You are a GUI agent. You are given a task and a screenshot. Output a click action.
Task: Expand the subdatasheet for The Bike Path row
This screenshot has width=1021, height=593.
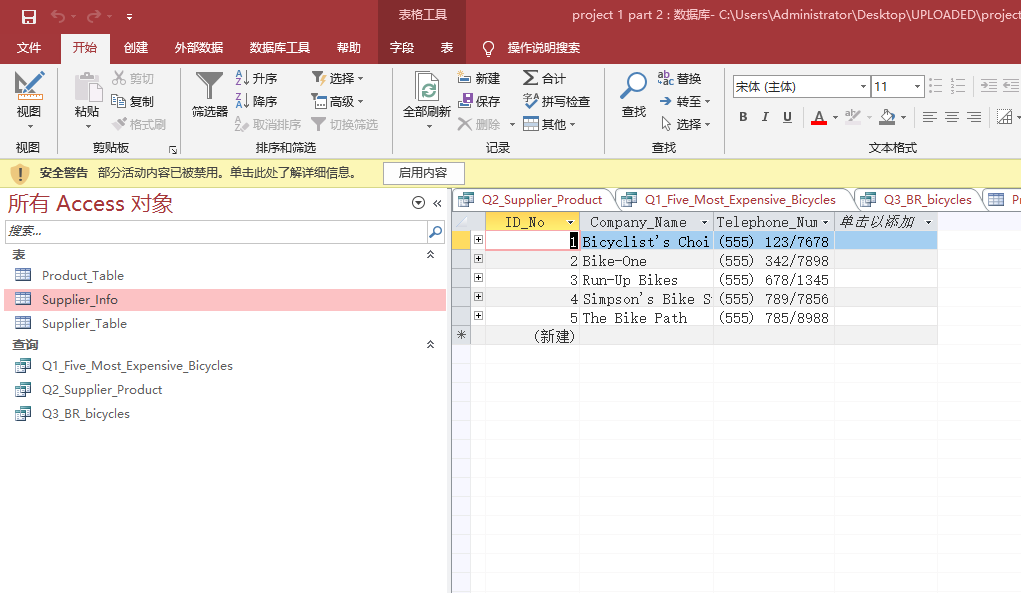click(x=479, y=316)
